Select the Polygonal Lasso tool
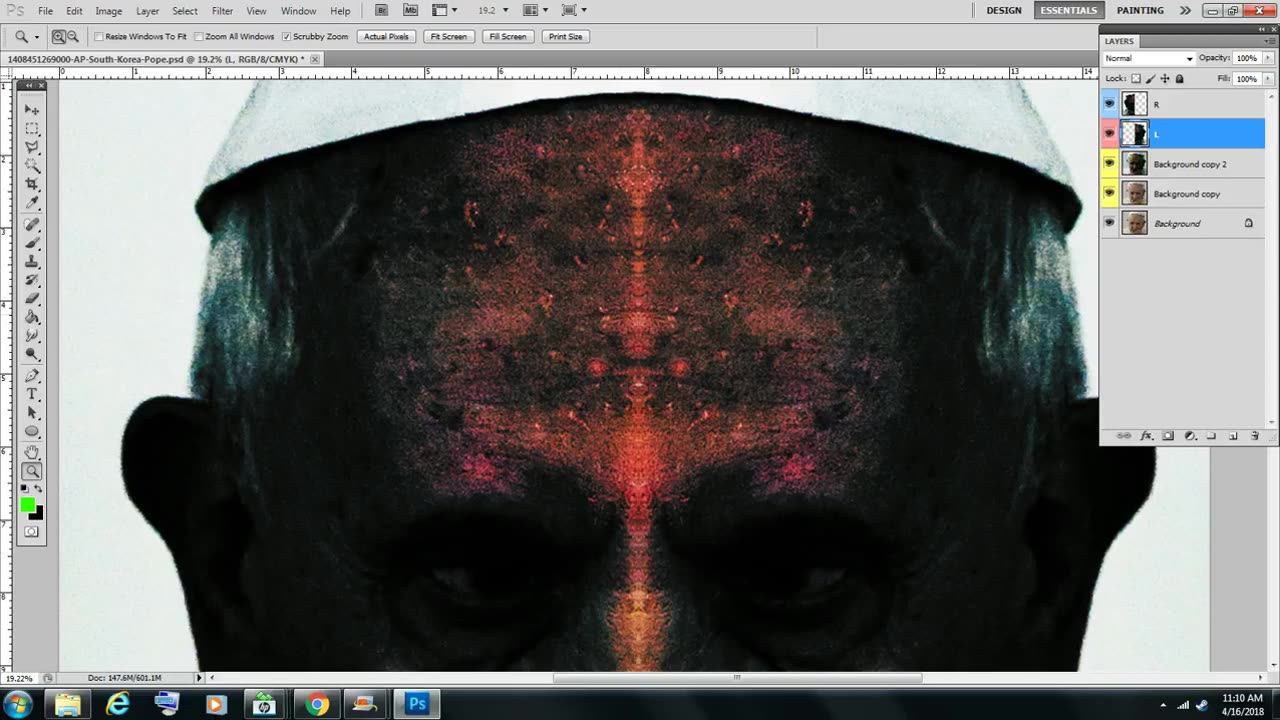Screen dimensions: 1280x720 coord(32,147)
